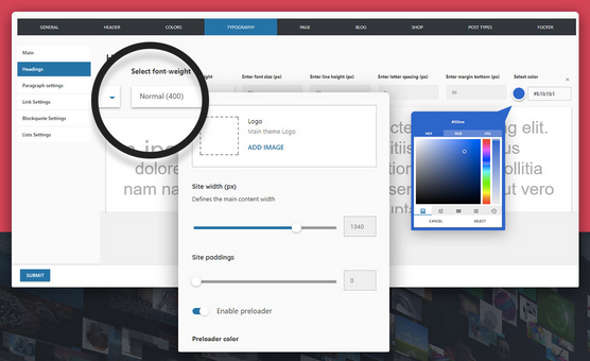Open Link Settings in the sidebar
590x361 pixels.
54,102
